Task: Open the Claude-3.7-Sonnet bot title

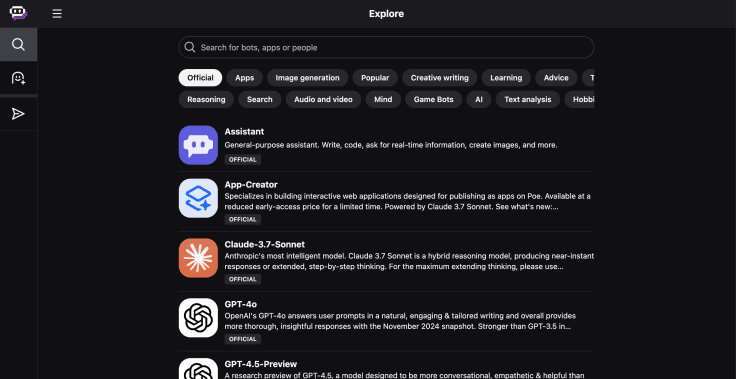Action: coord(265,244)
